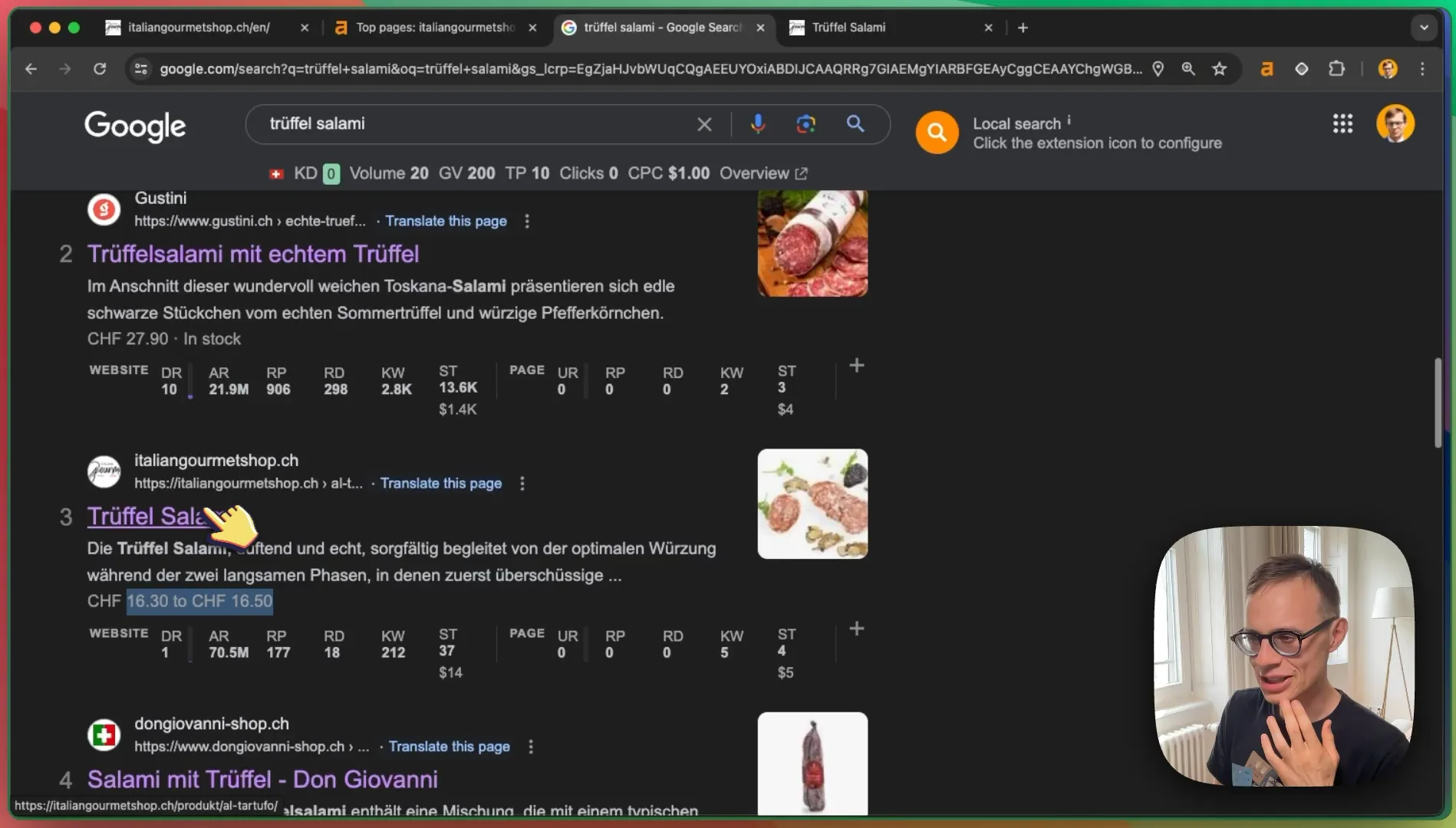Viewport: 1456px width, 828px height.
Task: Go back to the previous page
Action: point(31,69)
